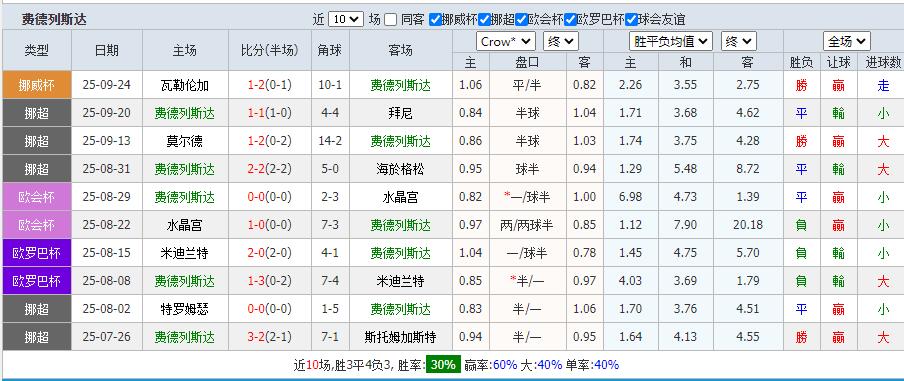The height and width of the screenshot is (381, 904).
Task: Click the 日期 column header
Action: click(107, 50)
